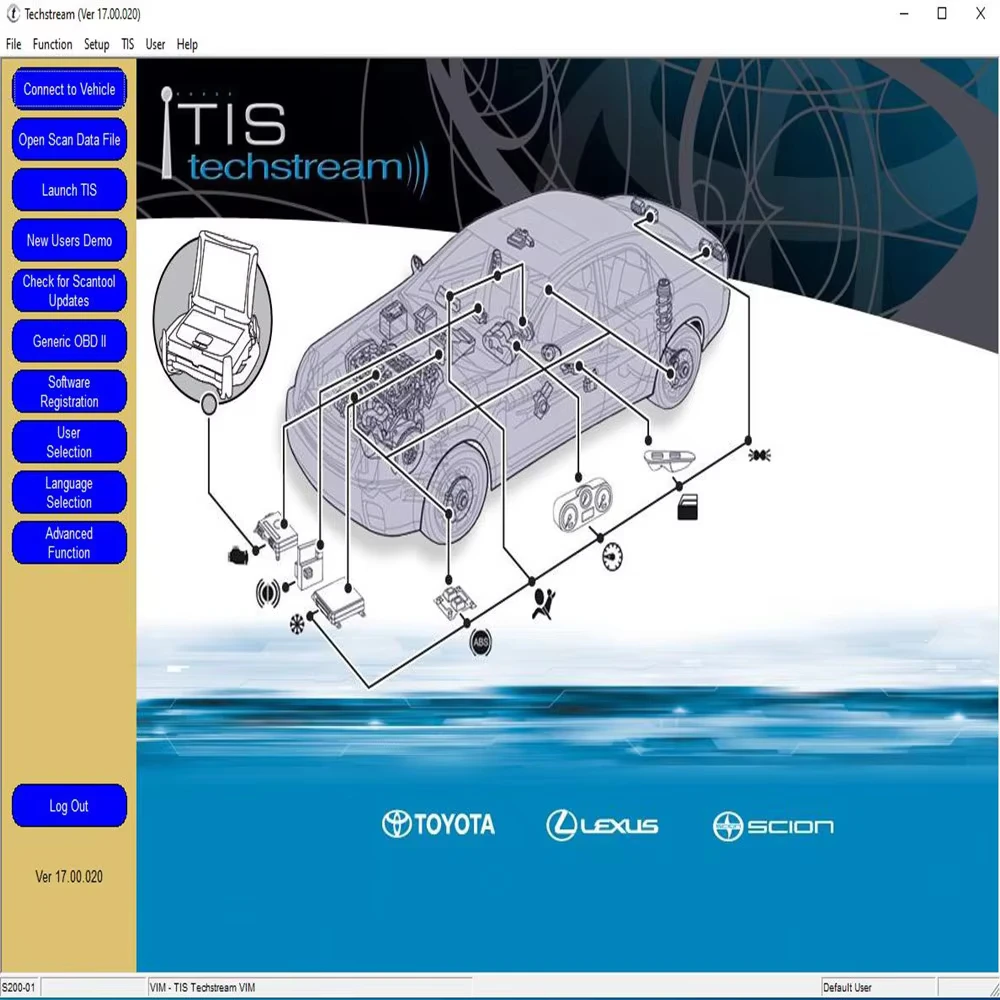Click the headlight sun-shaped icon

click(759, 455)
